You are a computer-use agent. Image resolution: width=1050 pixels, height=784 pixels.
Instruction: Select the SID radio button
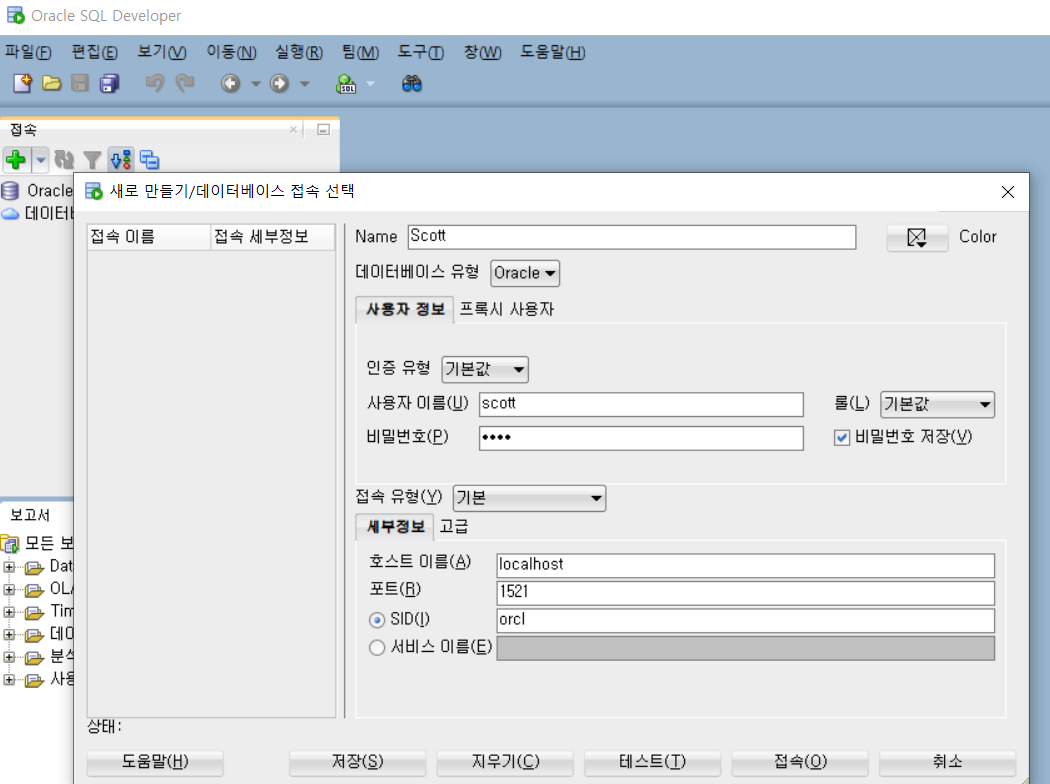tap(377, 620)
